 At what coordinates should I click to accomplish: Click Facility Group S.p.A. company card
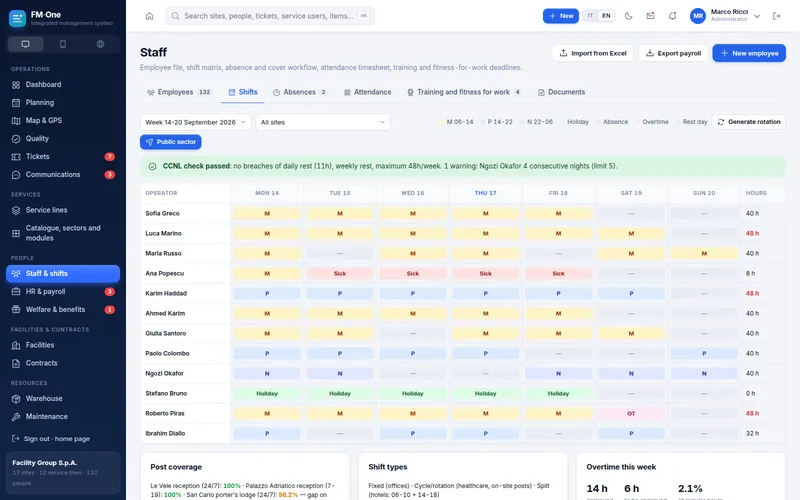(63, 472)
